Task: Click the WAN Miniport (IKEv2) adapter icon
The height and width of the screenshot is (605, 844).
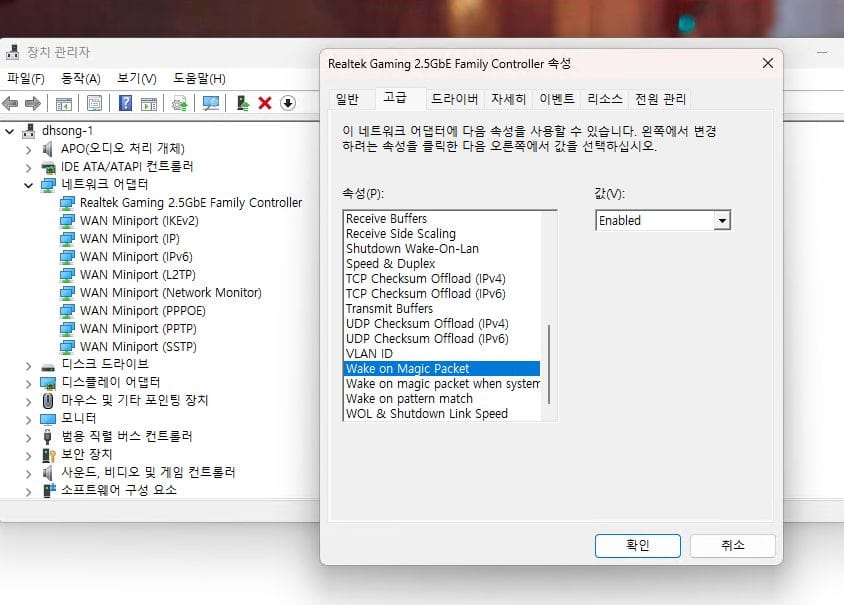Action: click(67, 221)
